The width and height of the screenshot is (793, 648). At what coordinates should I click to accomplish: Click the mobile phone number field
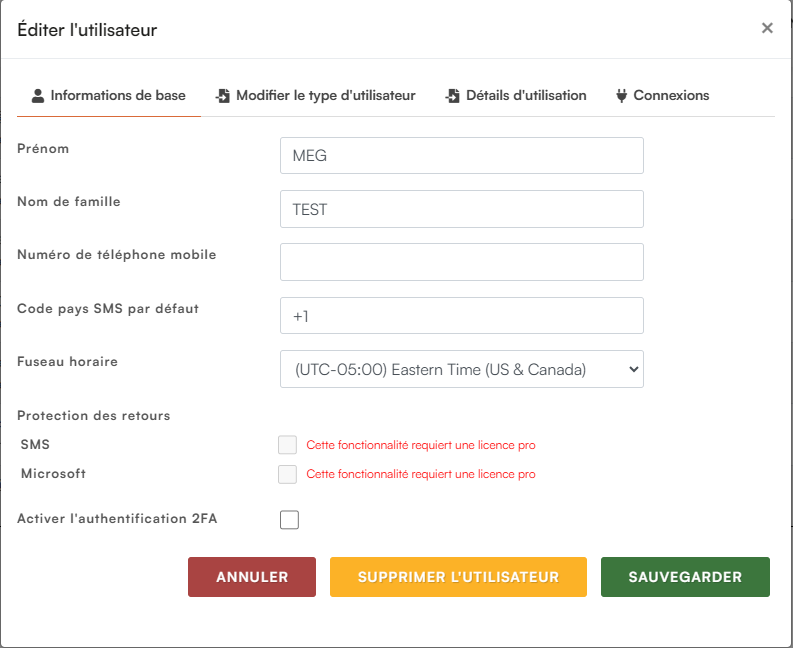(461, 262)
